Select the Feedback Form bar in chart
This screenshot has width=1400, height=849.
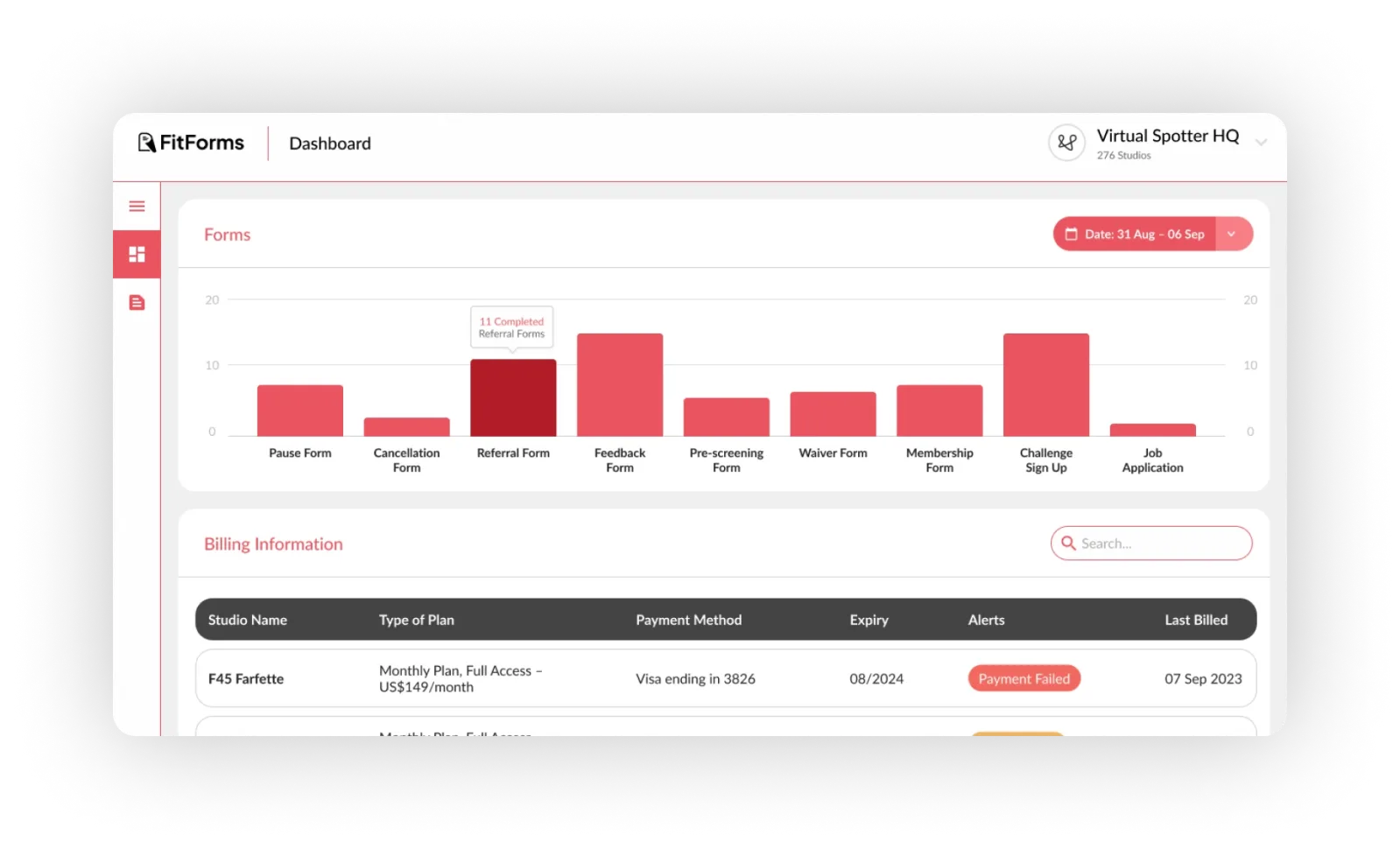(620, 385)
